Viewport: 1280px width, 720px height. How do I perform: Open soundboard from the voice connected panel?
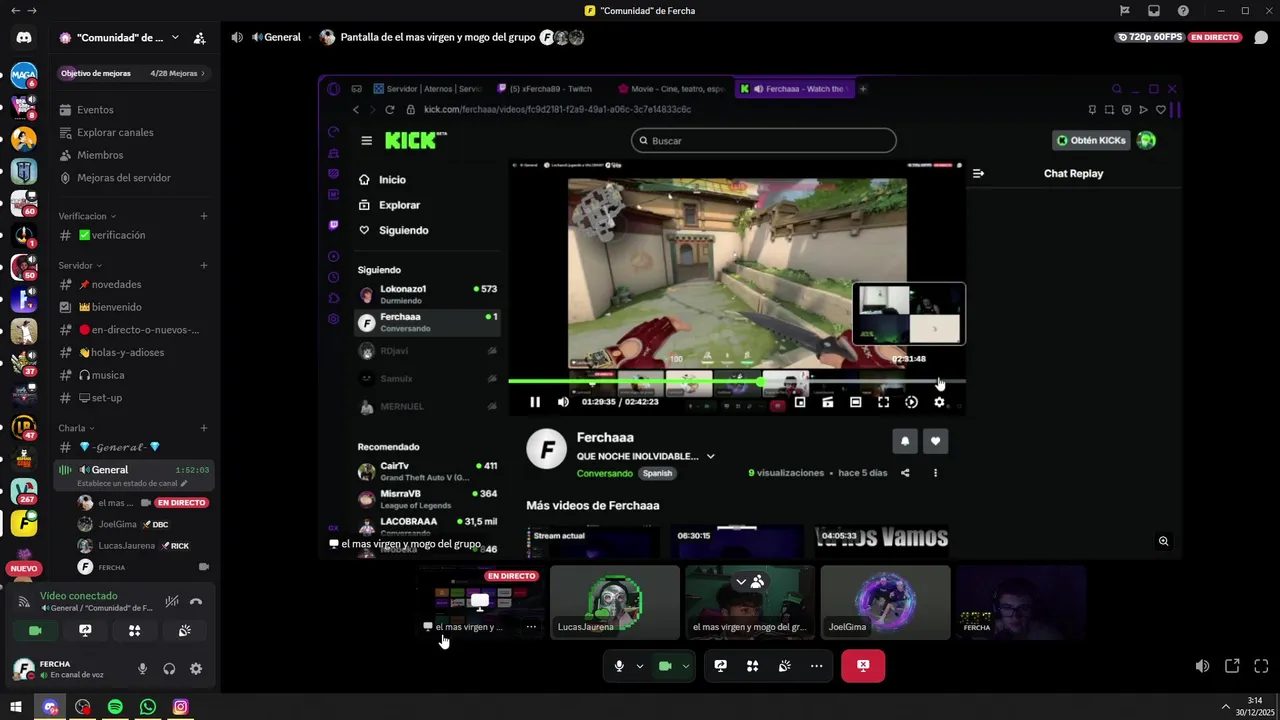click(x=184, y=631)
